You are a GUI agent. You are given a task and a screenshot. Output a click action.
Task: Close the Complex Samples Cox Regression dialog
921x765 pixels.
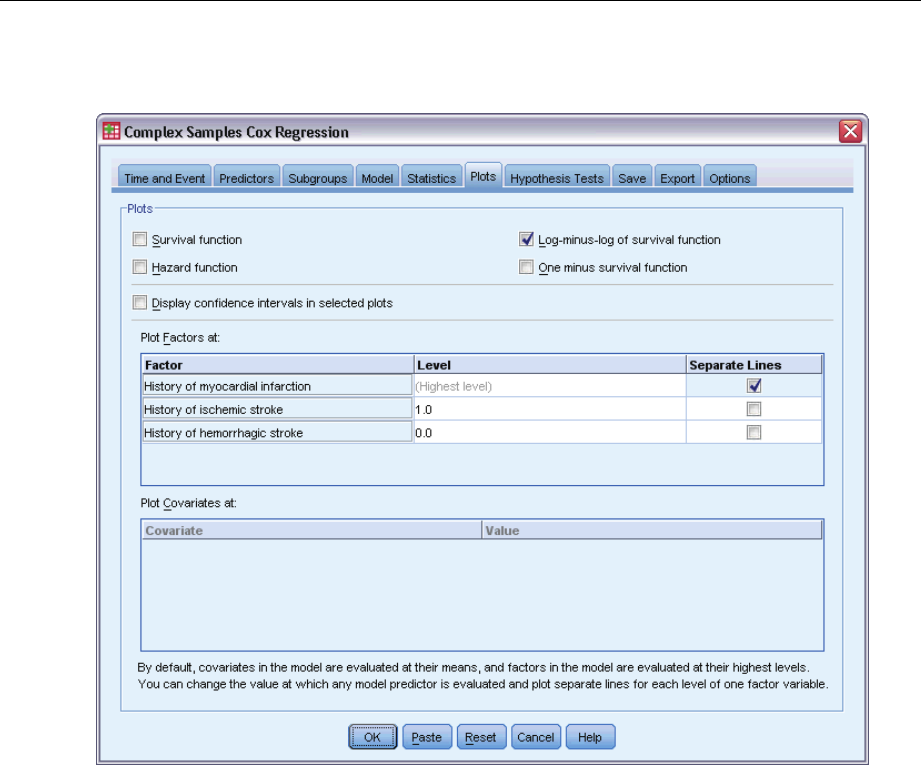point(851,131)
